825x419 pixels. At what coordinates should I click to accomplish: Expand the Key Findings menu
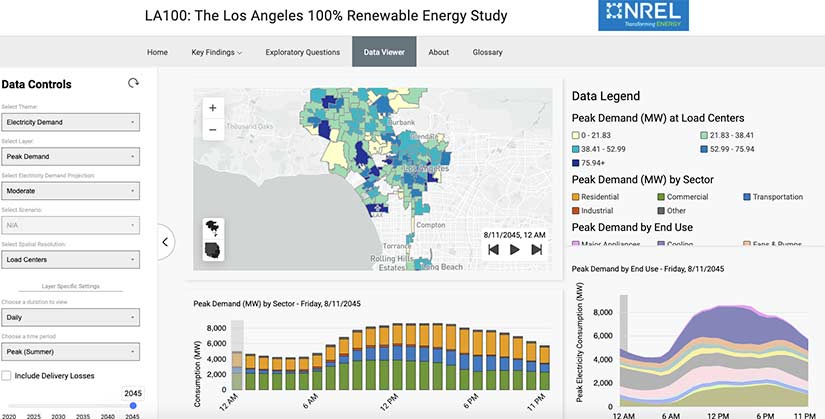[x=216, y=52]
